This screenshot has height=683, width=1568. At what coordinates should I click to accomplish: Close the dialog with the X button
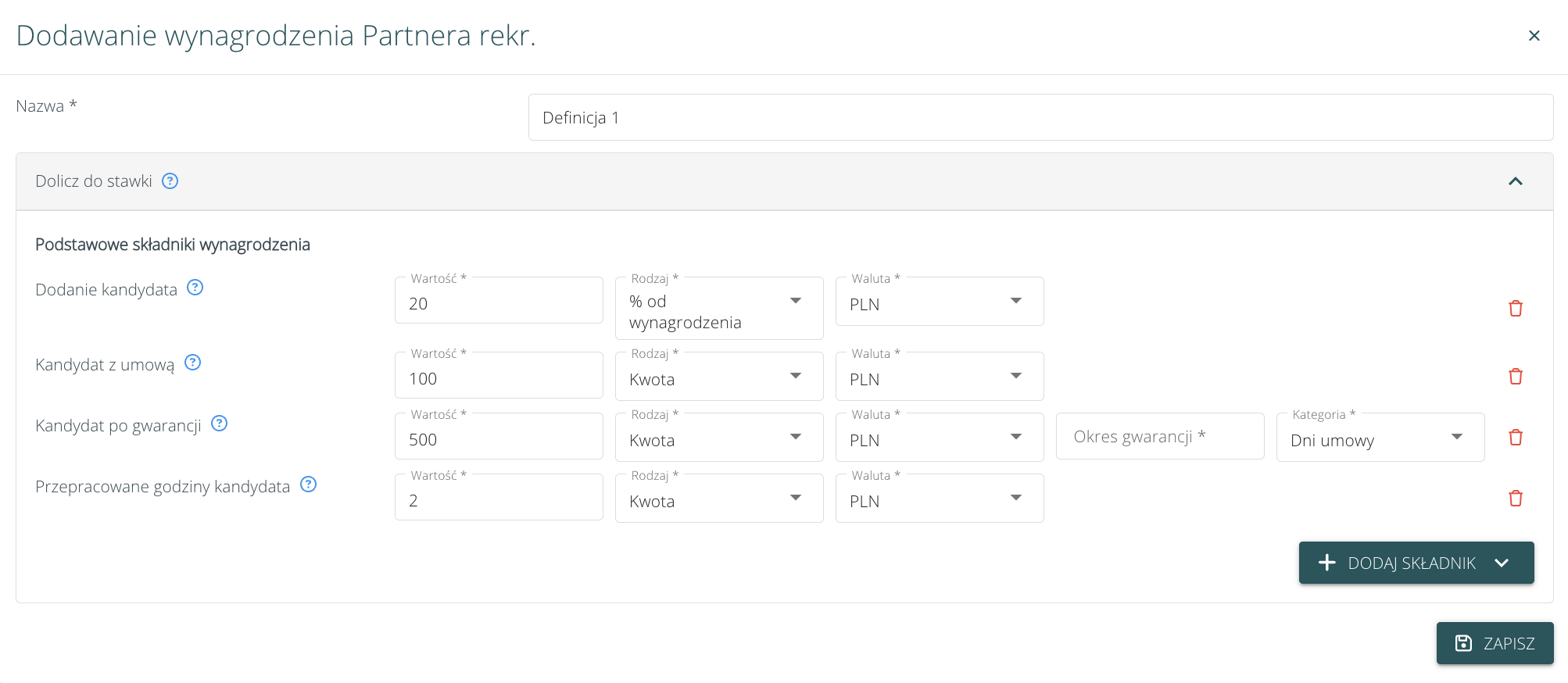(1534, 36)
